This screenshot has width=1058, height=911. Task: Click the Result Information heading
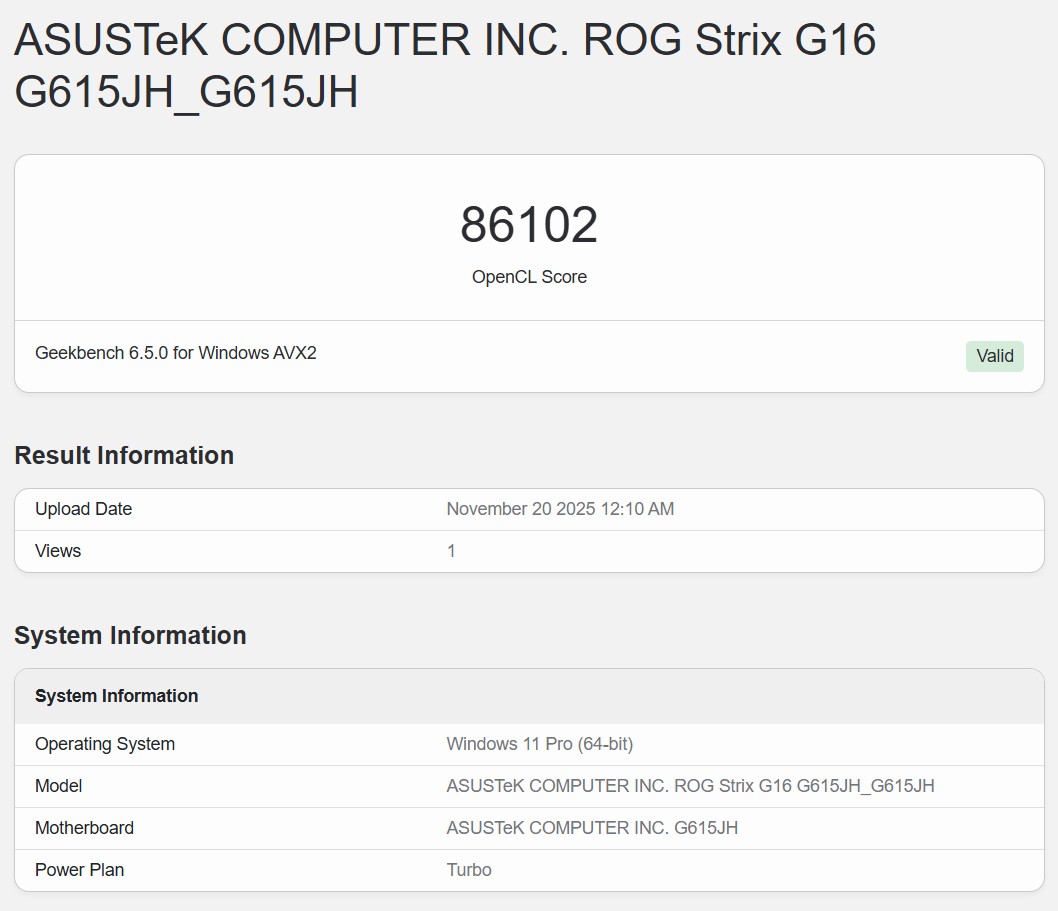tap(124, 456)
